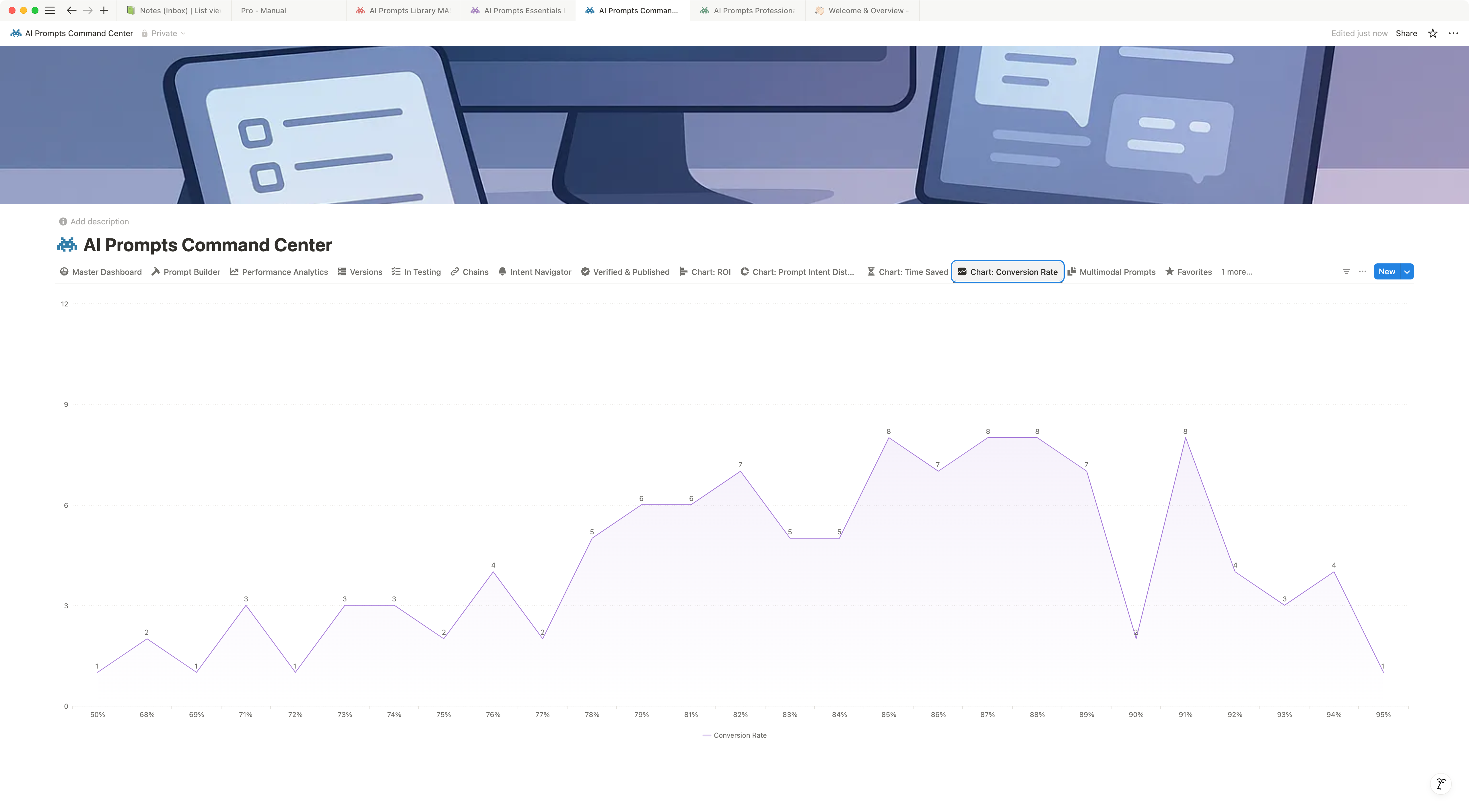The height and width of the screenshot is (812, 1469).
Task: Select the Chart: Conversion Rate view
Action: click(1008, 272)
